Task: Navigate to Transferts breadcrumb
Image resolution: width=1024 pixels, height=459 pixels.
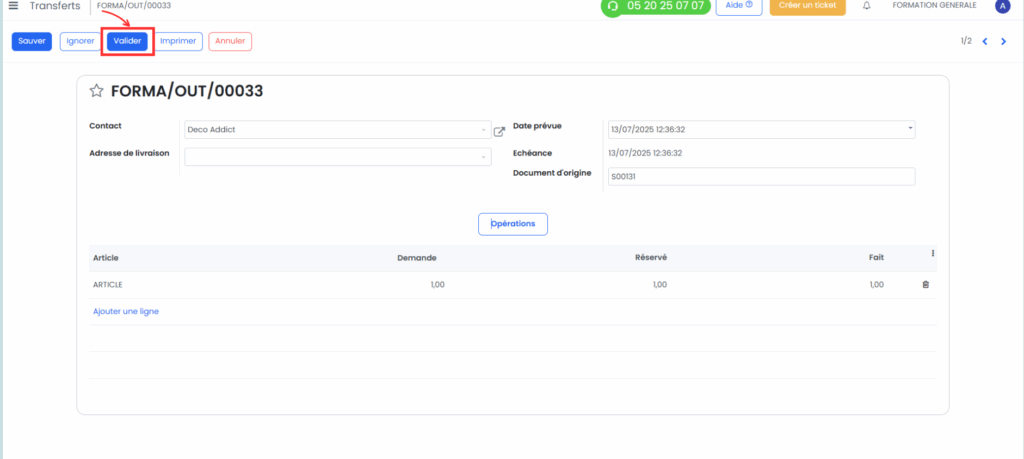Action: 55,6
